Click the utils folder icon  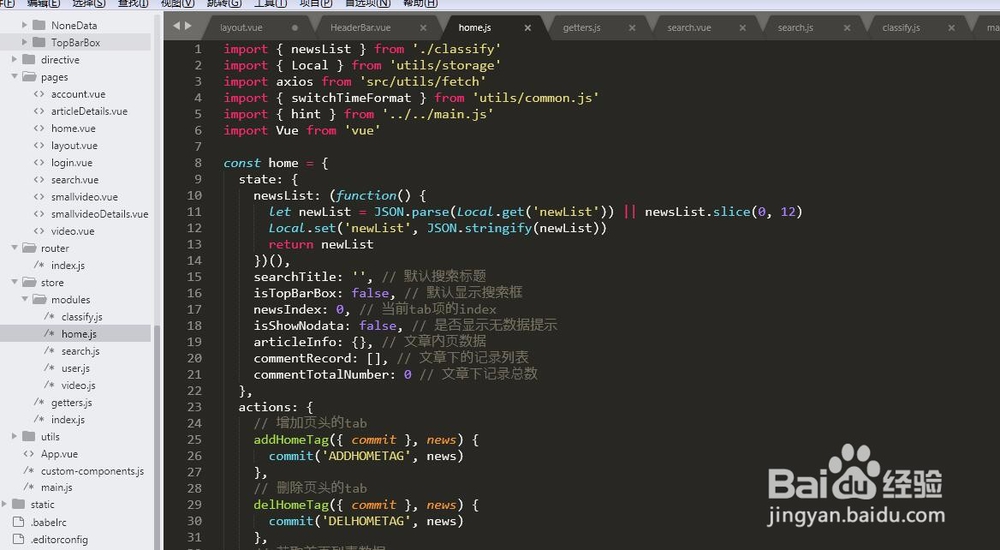[29, 436]
